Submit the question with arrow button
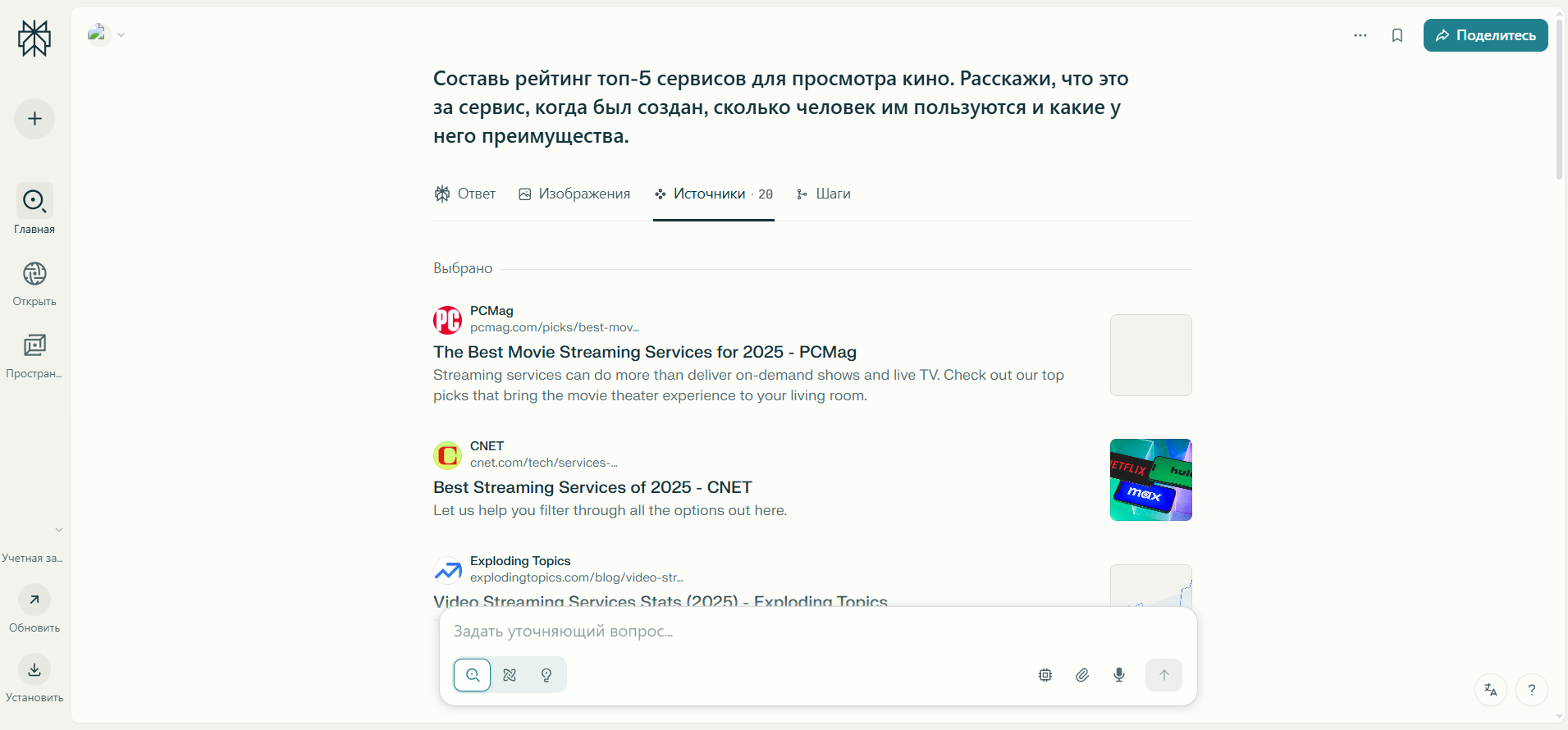This screenshot has width=1568, height=730. (1163, 675)
